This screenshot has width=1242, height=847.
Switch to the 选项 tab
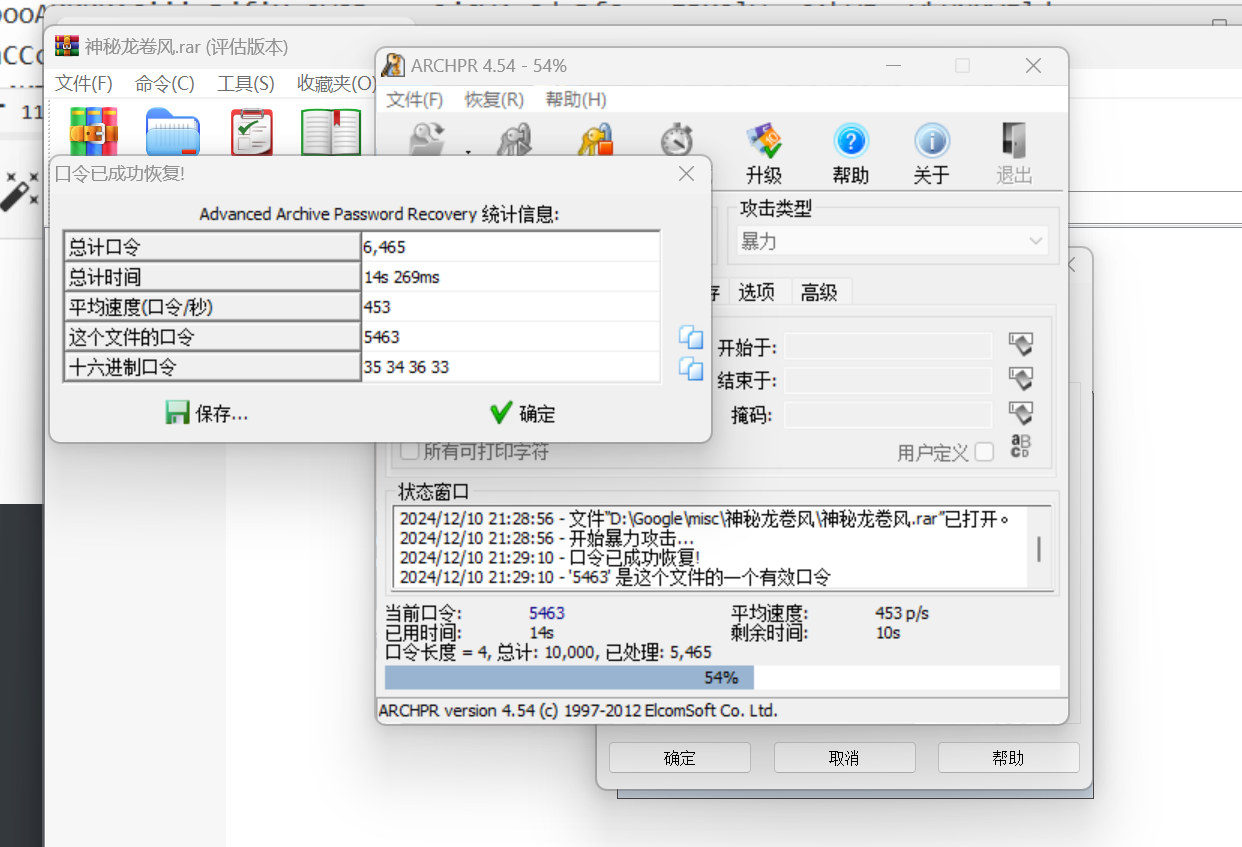point(756,292)
